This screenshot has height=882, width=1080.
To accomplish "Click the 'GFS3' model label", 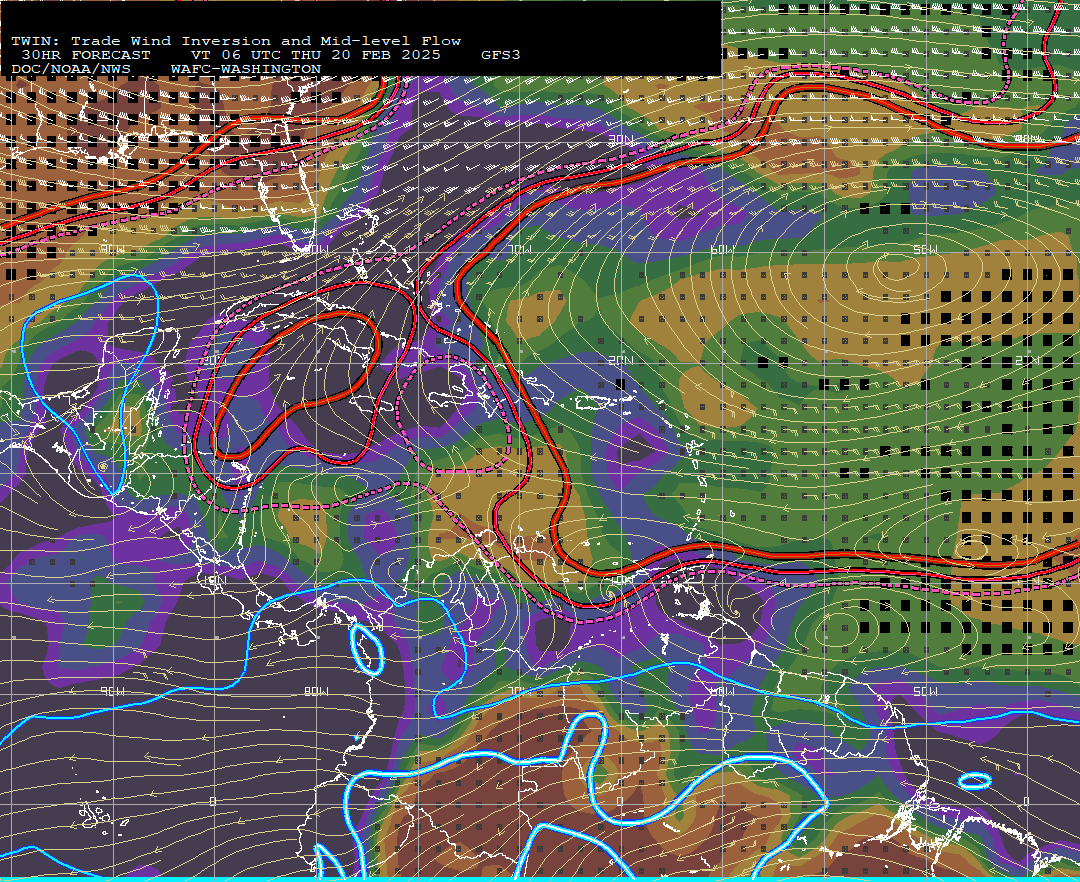I will [501, 55].
